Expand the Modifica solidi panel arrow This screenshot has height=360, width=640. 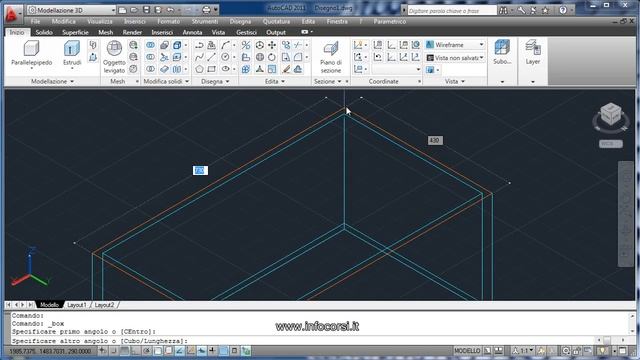pos(187,82)
